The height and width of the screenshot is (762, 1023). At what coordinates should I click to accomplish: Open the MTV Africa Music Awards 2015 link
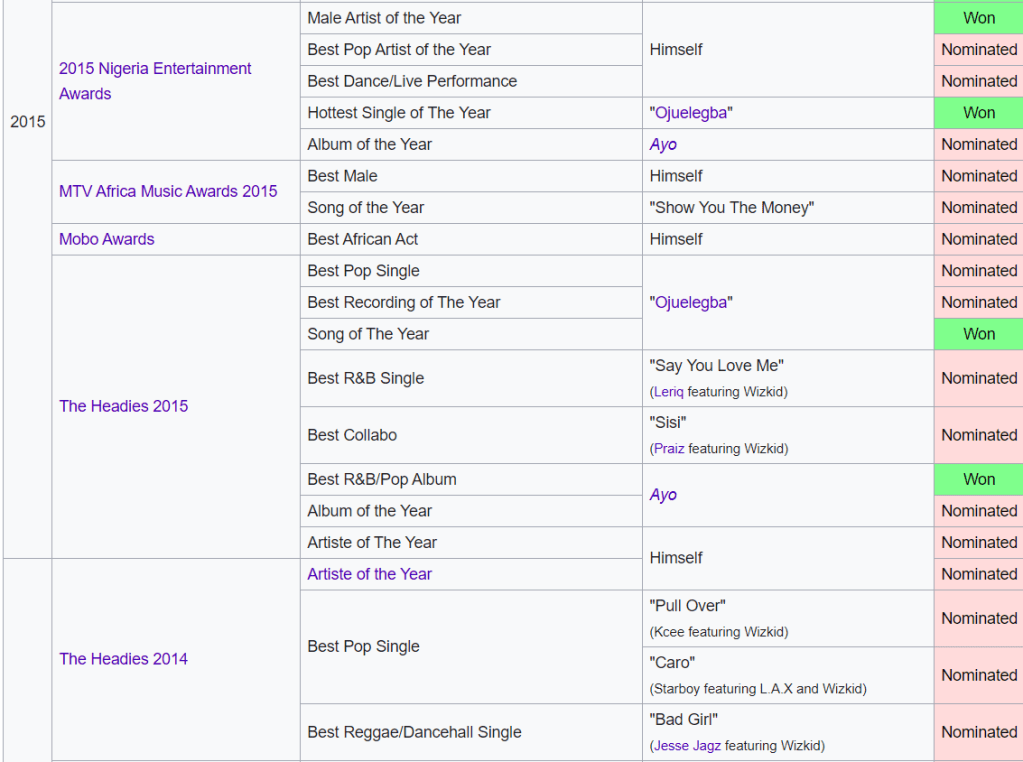(x=168, y=191)
